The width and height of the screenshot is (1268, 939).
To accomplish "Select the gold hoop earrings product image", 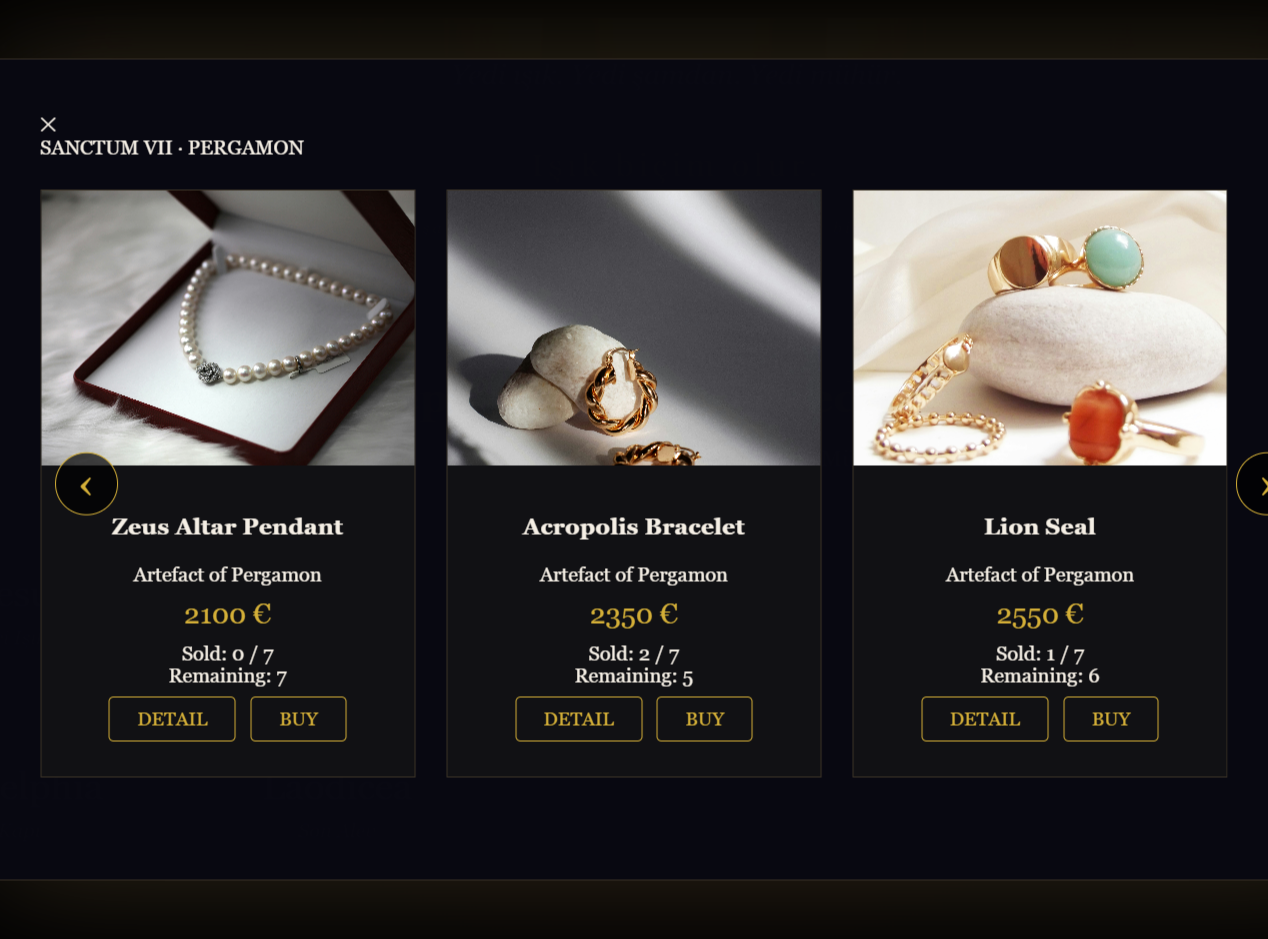I will [634, 328].
